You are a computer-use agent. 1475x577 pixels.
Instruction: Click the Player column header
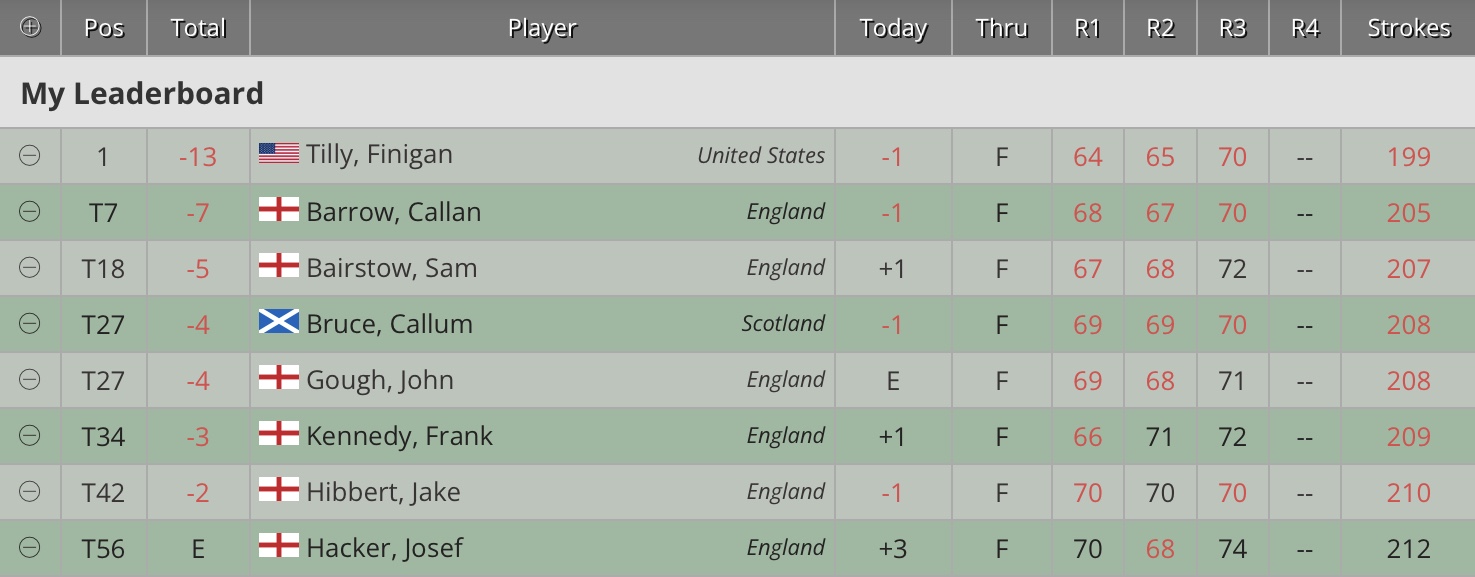coord(542,28)
